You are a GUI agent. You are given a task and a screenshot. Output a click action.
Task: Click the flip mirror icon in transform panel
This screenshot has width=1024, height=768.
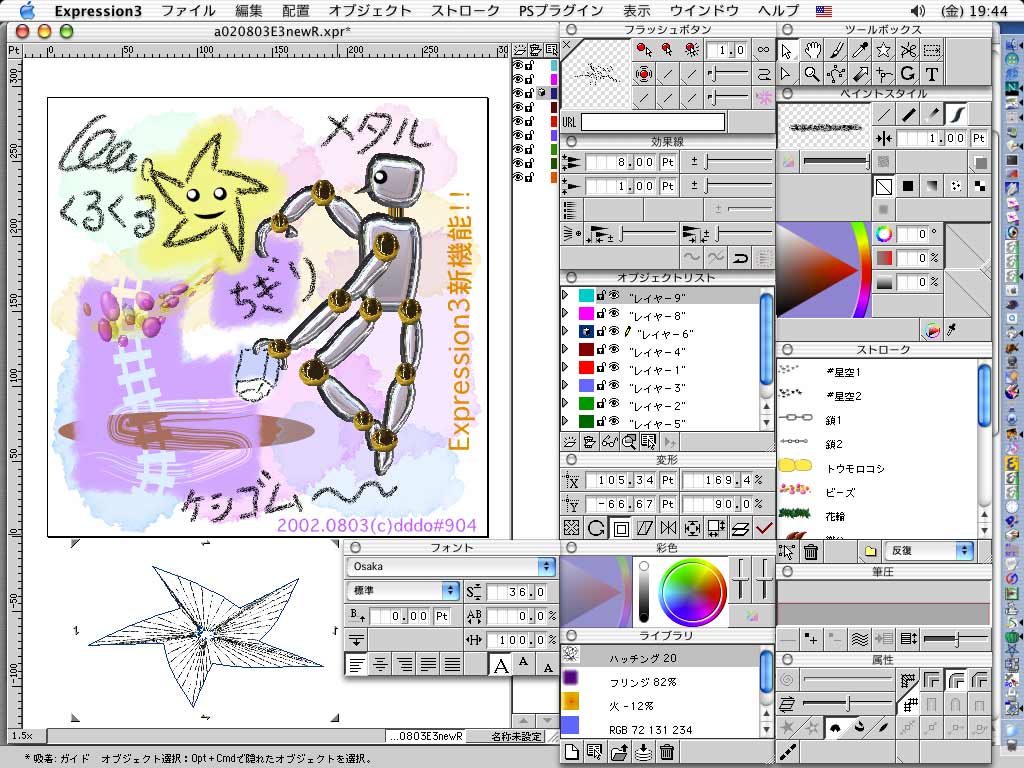(x=668, y=528)
